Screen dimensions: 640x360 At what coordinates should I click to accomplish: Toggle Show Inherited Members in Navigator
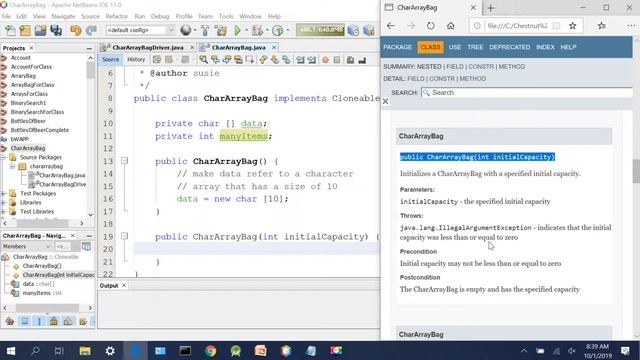click(10, 321)
